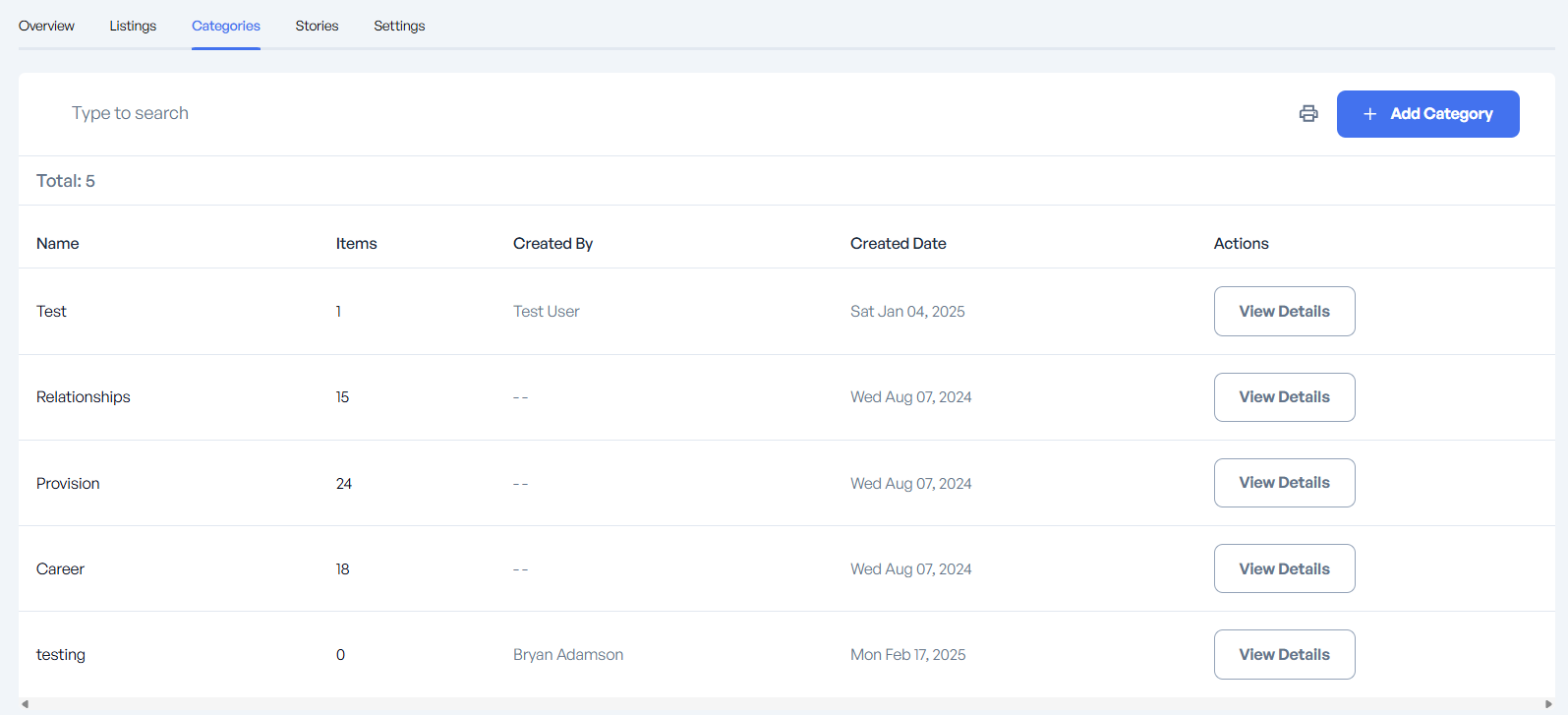Click the Name column header
The height and width of the screenshot is (715, 1568).
pyautogui.click(x=58, y=243)
